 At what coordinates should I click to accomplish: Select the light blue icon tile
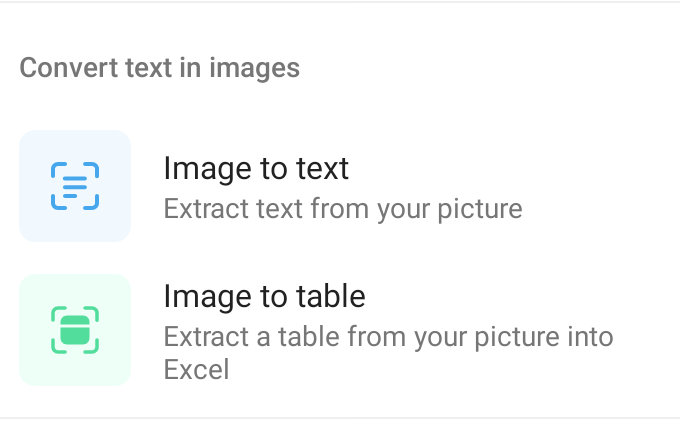(x=75, y=186)
